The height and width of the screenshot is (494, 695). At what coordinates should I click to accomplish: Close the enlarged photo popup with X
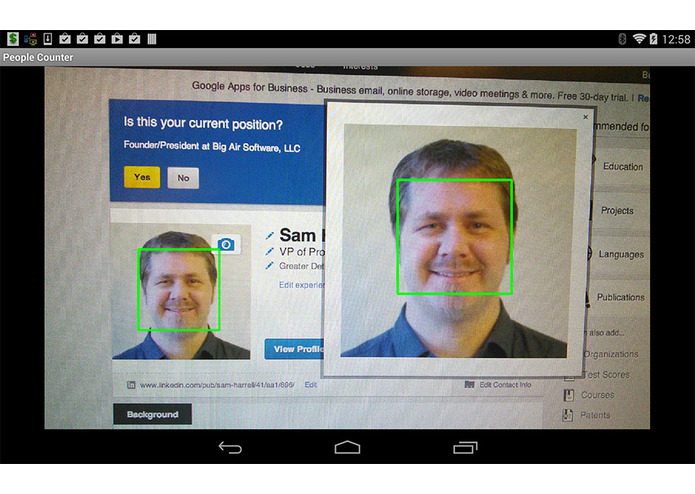tap(586, 117)
